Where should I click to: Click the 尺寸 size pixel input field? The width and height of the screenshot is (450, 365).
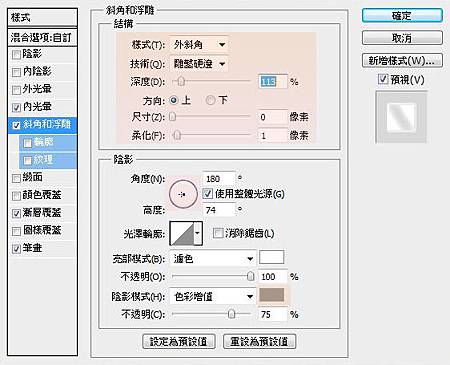click(x=273, y=117)
